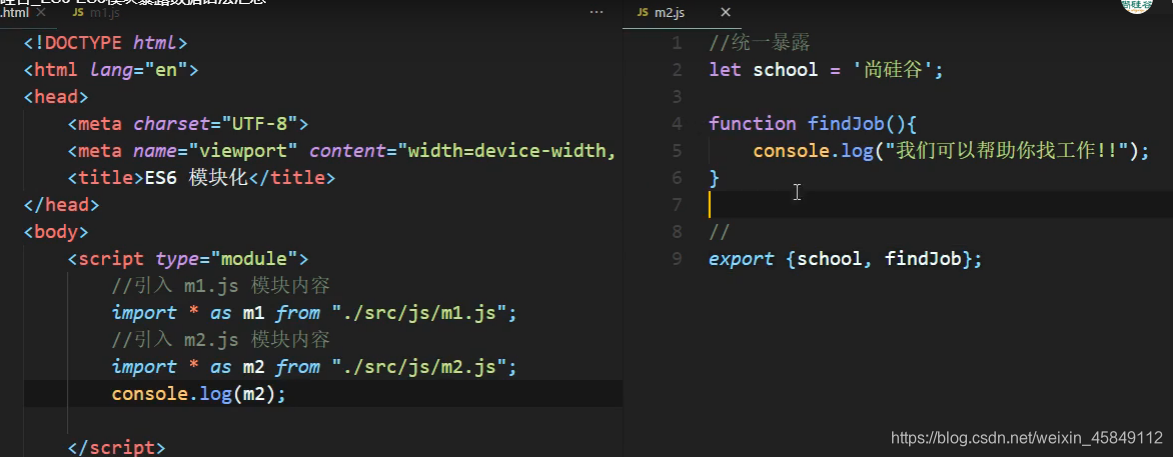Click the "export {school, findJob};" line

point(845,259)
